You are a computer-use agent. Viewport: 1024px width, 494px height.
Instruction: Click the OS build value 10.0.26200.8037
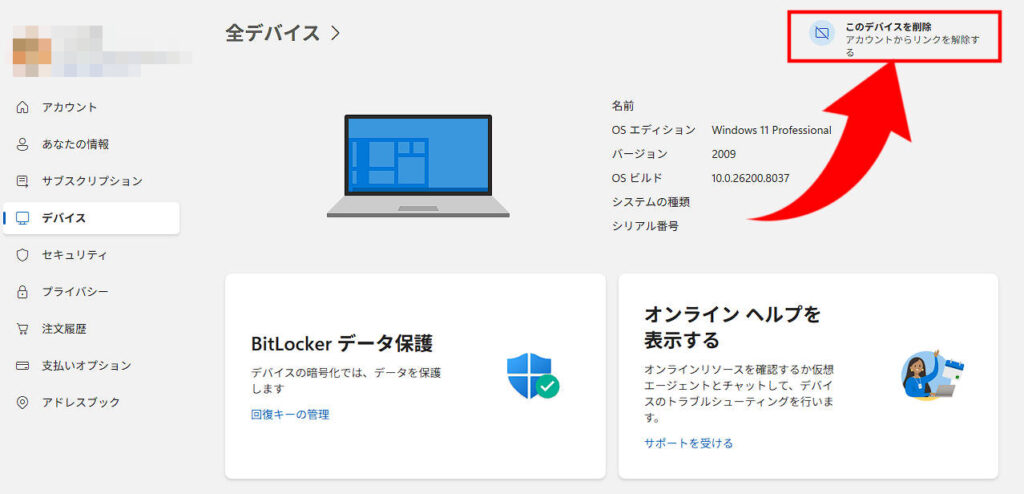[750, 178]
